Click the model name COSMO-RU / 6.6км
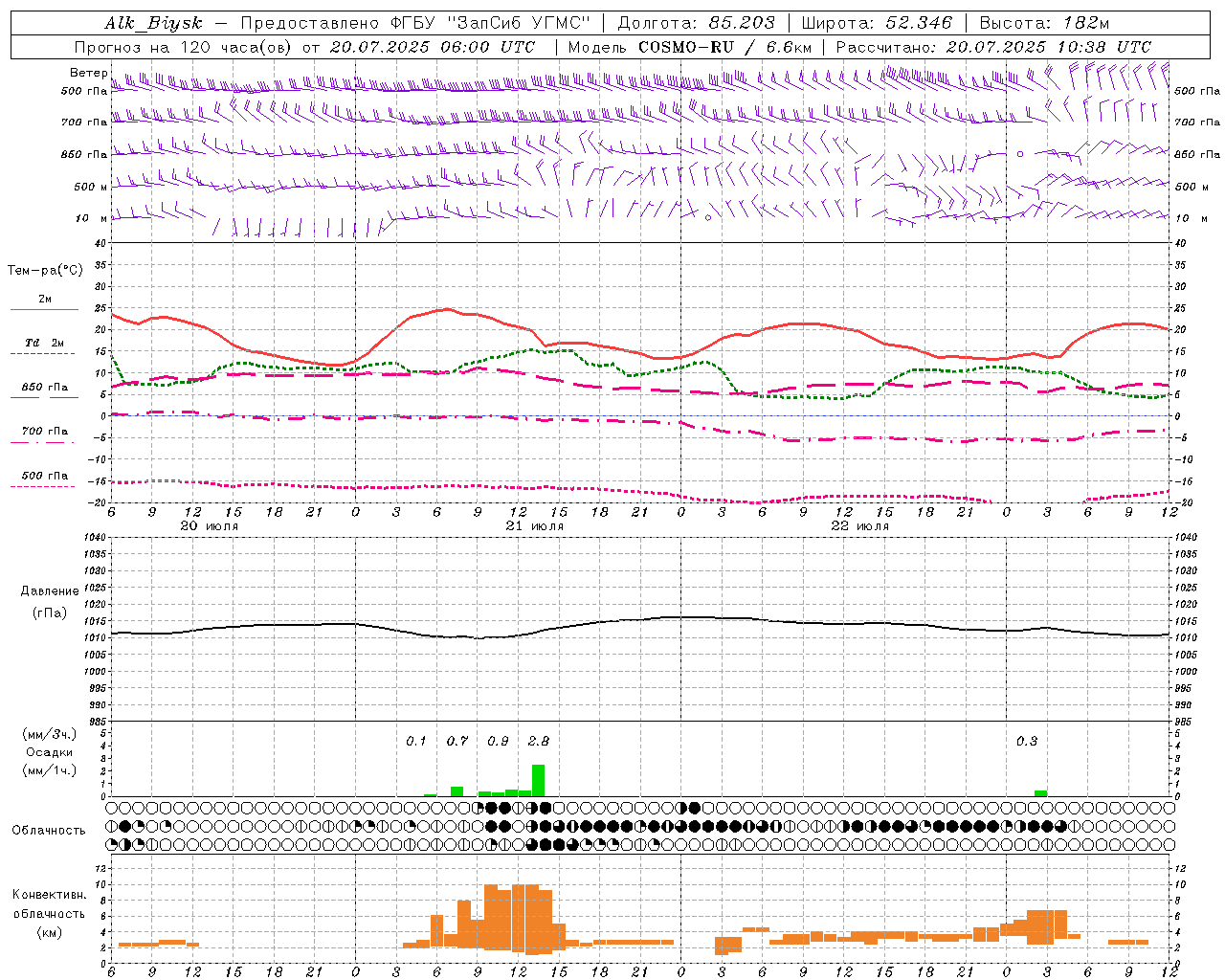Screen dimensions: 1225x980 [x=725, y=47]
